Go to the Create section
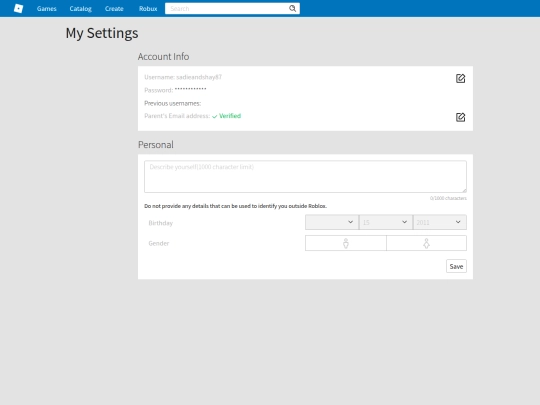540x405 pixels. pos(114,9)
